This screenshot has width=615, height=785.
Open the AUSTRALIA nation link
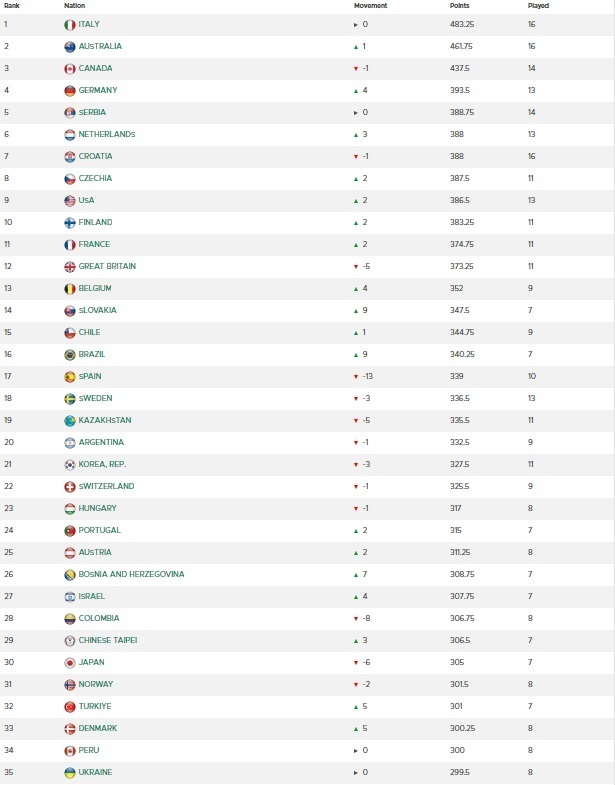(102, 46)
